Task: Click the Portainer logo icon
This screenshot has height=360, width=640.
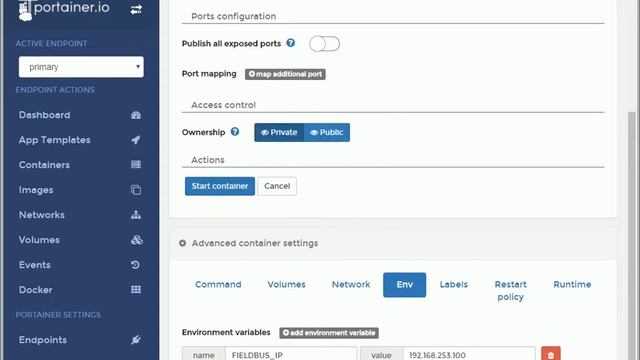Action: pos(25,11)
